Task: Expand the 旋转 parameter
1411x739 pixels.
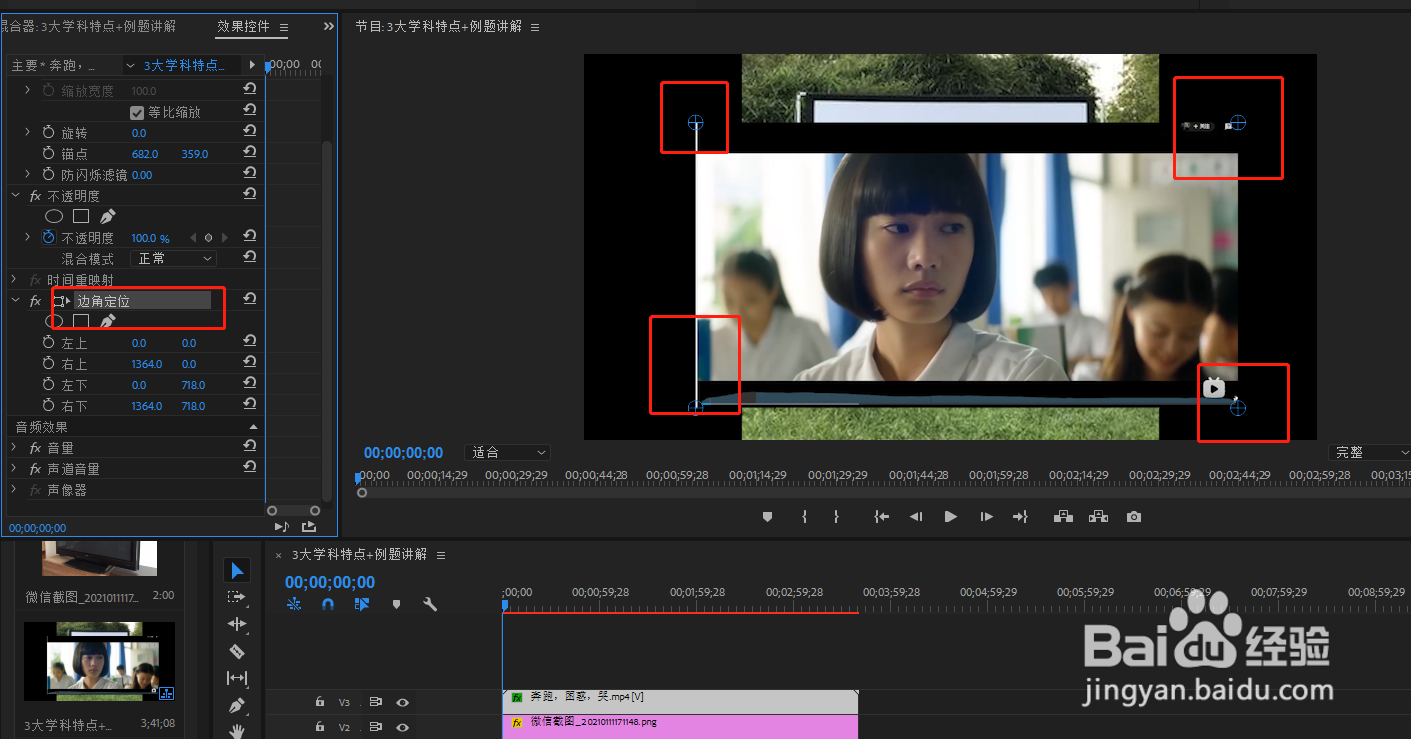Action: [28, 132]
